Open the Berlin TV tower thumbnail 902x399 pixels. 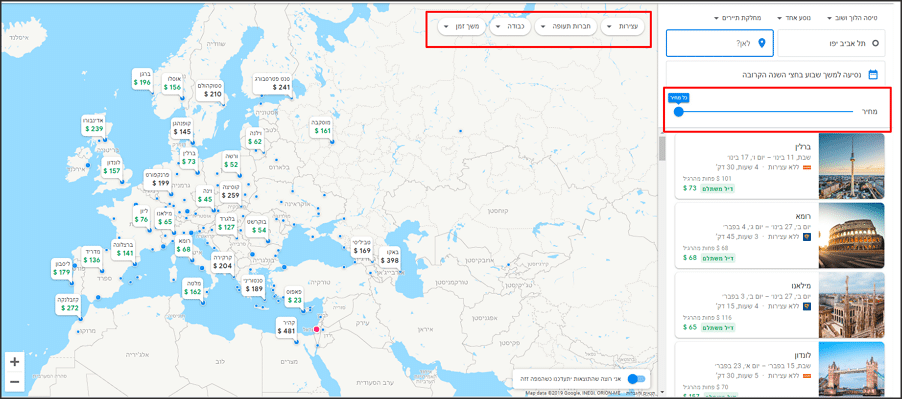(851, 166)
